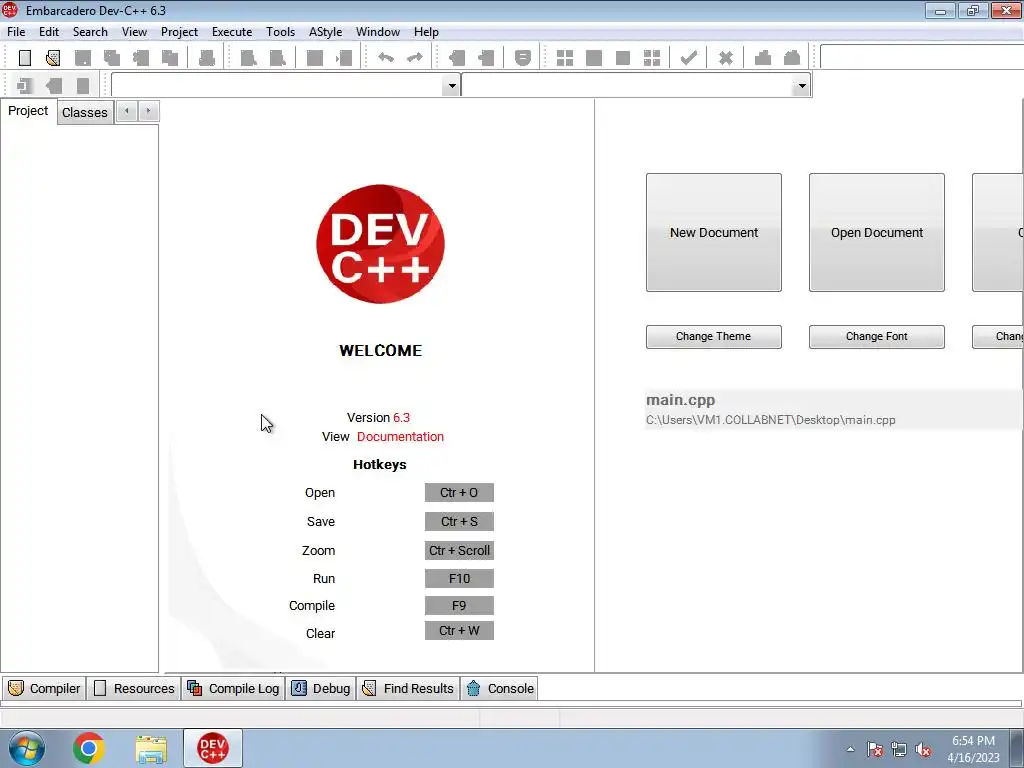Click the Profile Analysis toolbar icon
The width and height of the screenshot is (1024, 768).
(x=763, y=58)
